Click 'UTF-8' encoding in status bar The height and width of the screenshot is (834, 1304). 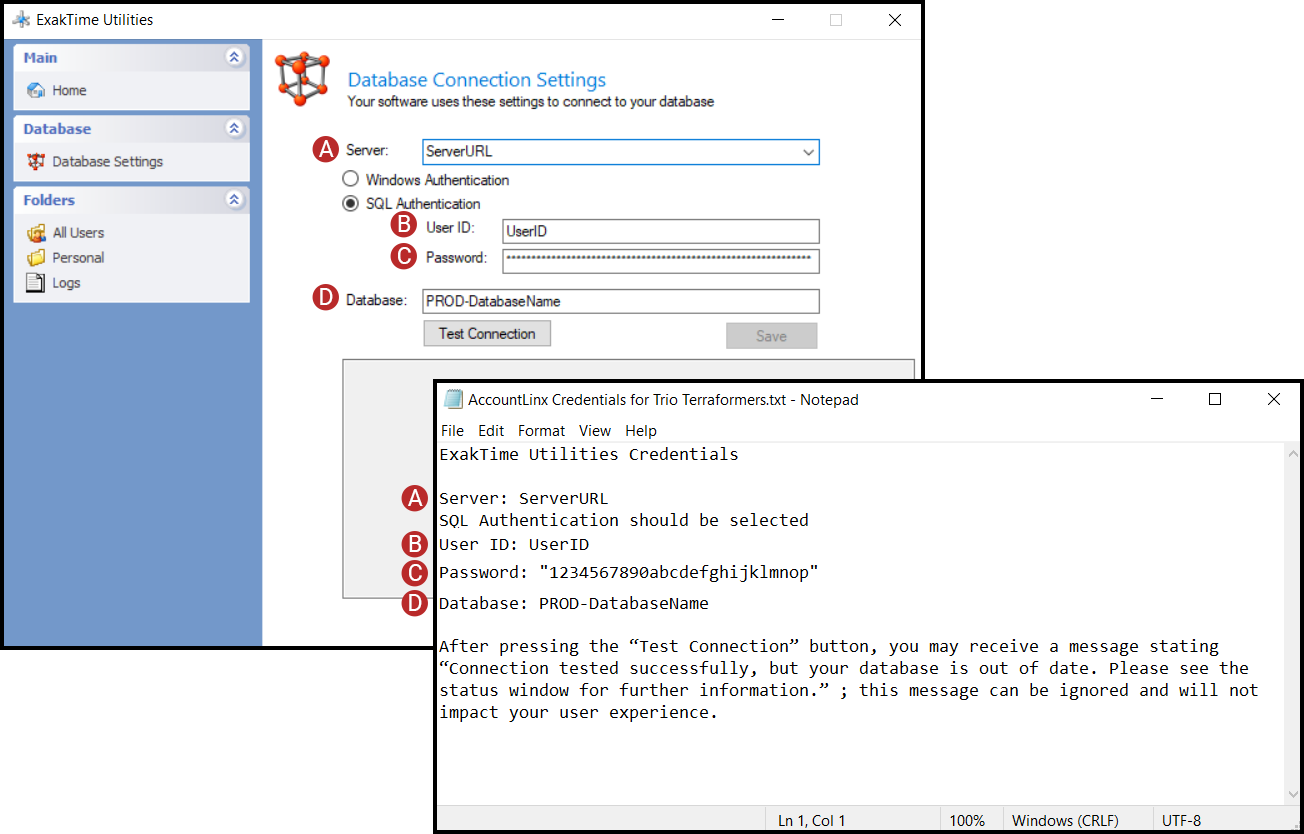tap(1182, 820)
